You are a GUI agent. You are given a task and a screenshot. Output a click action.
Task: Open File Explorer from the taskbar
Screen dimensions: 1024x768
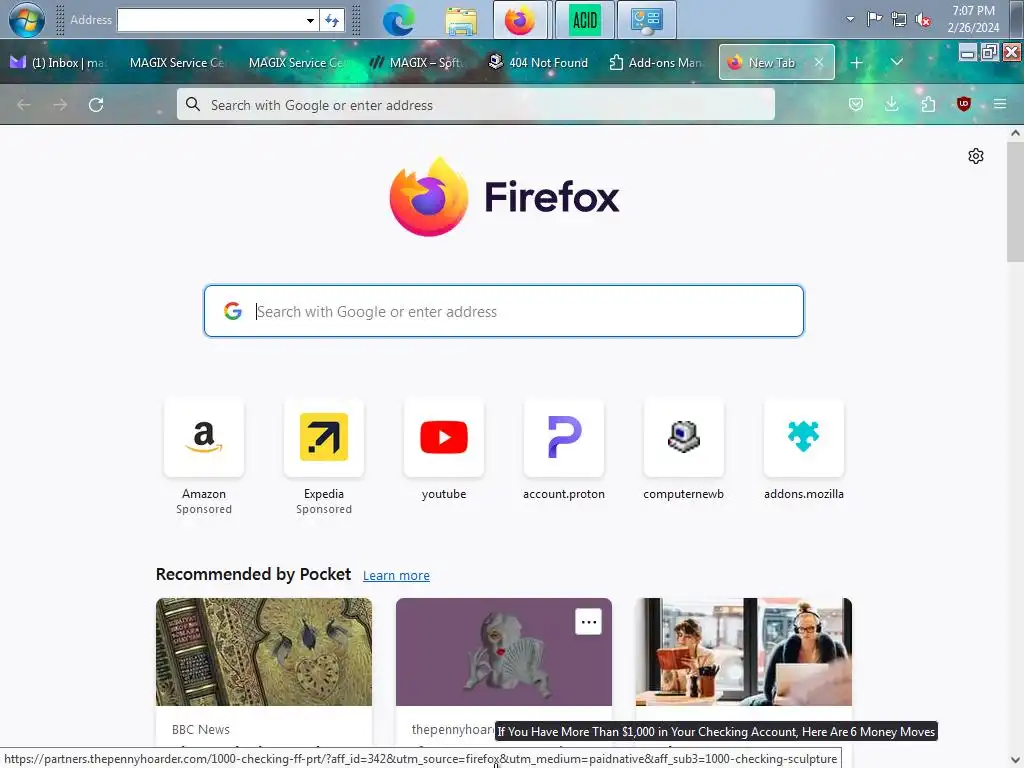pyautogui.click(x=461, y=20)
